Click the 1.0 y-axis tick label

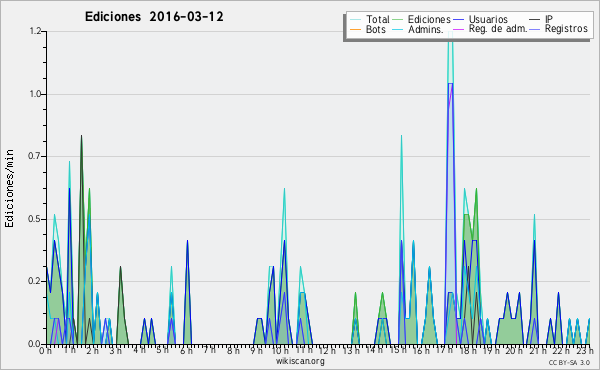(x=36, y=94)
